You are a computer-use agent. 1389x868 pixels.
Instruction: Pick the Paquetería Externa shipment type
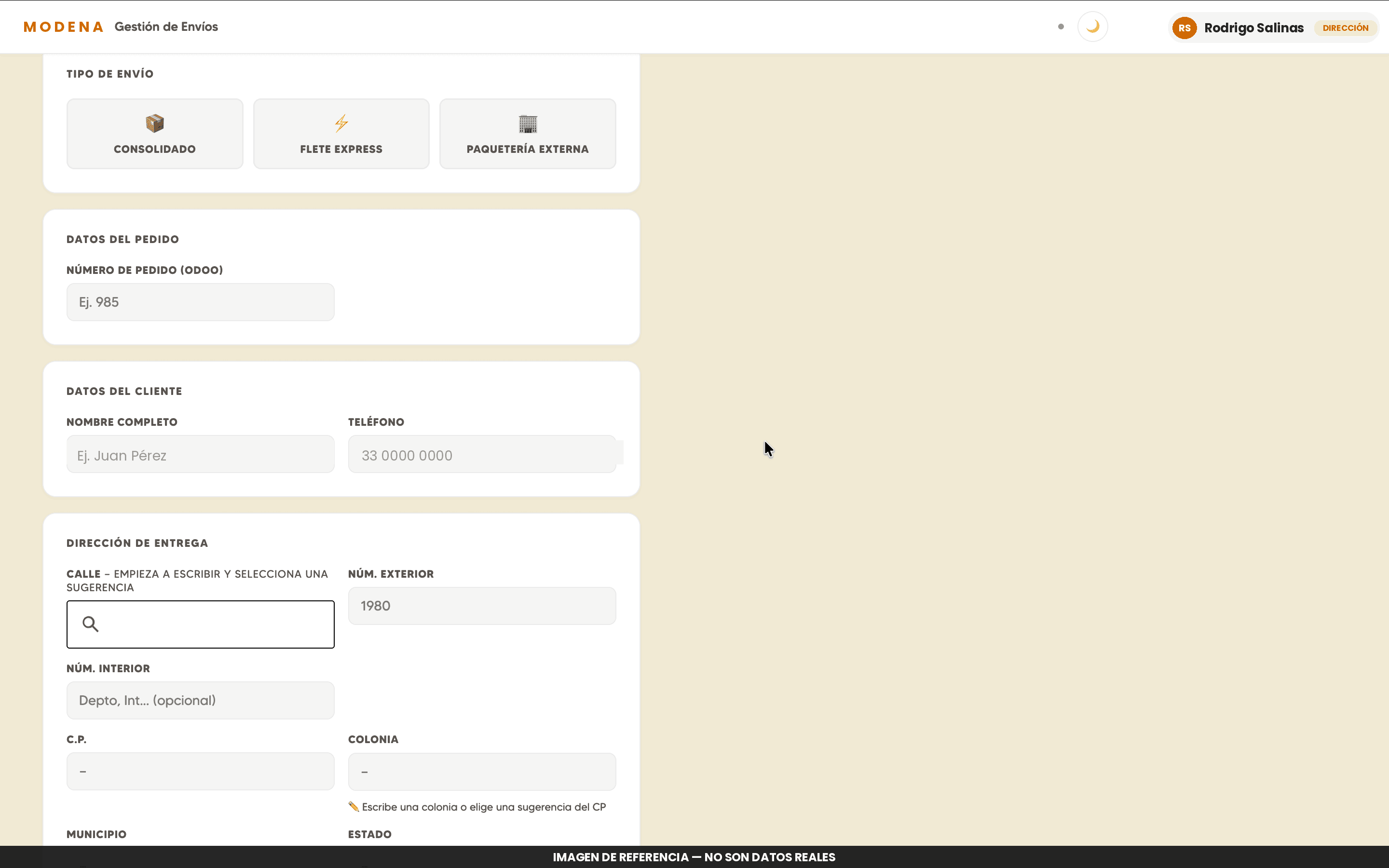(528, 134)
